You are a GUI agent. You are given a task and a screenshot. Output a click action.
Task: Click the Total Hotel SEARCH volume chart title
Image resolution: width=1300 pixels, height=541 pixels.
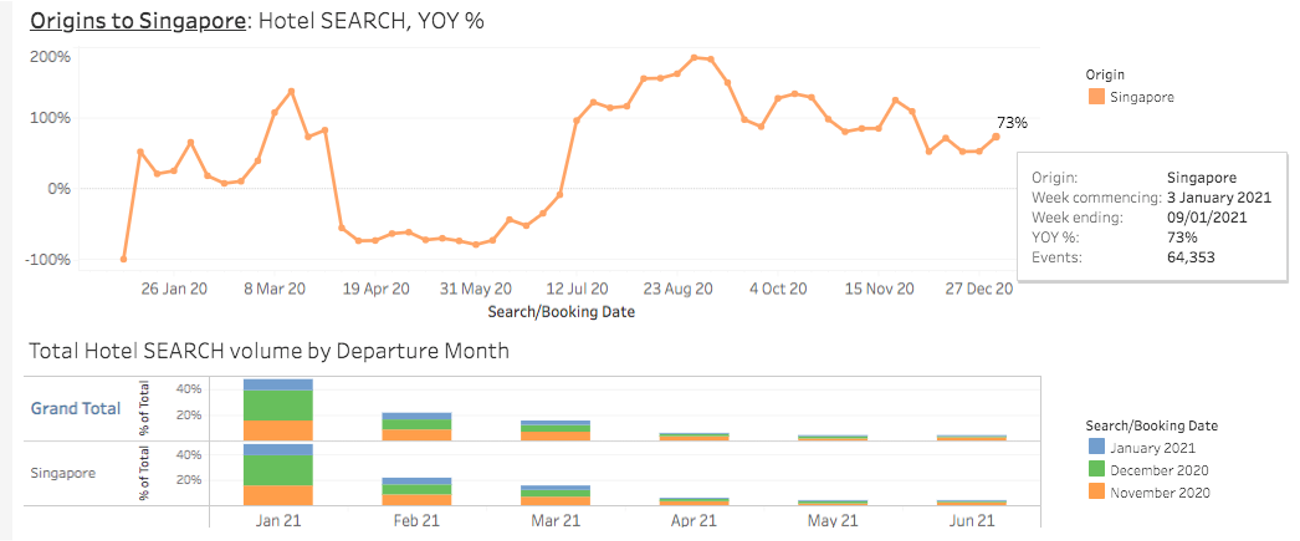[269, 351]
